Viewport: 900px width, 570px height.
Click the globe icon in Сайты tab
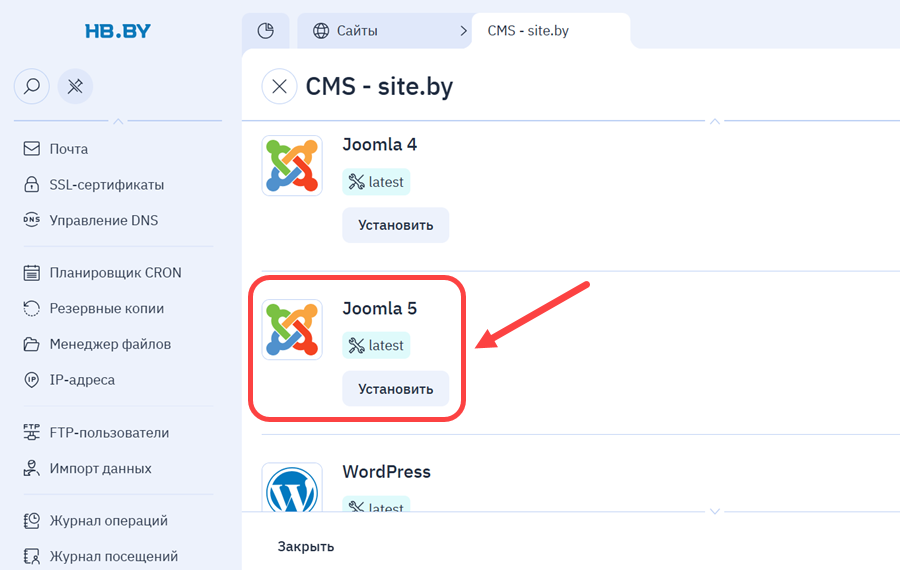pos(321,30)
